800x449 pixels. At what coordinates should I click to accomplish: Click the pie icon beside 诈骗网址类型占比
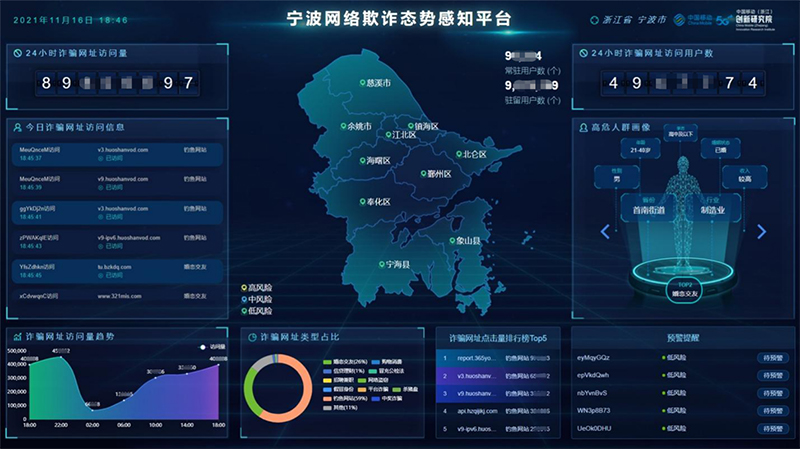(x=250, y=338)
